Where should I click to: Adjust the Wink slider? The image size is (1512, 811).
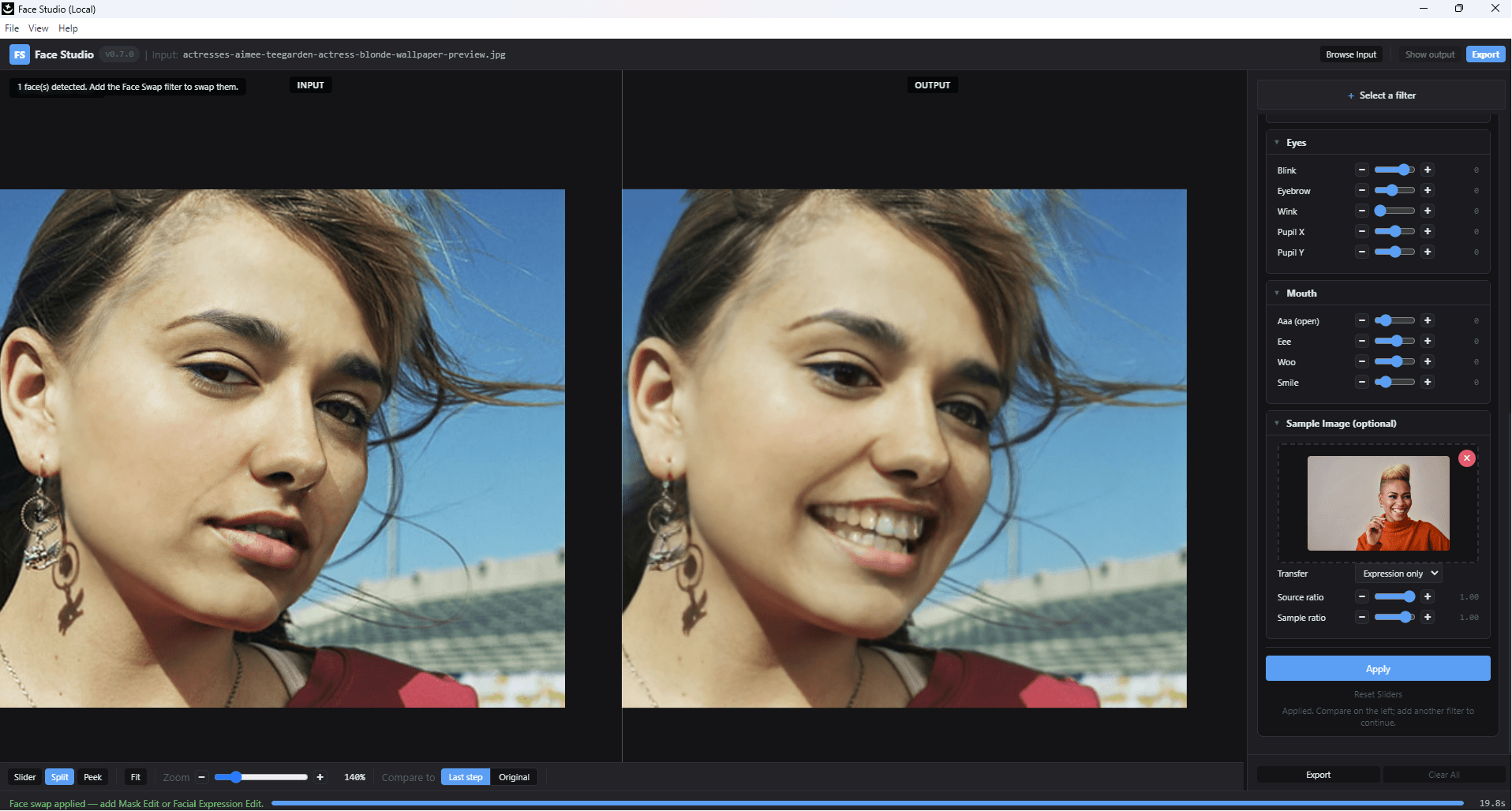point(1394,211)
